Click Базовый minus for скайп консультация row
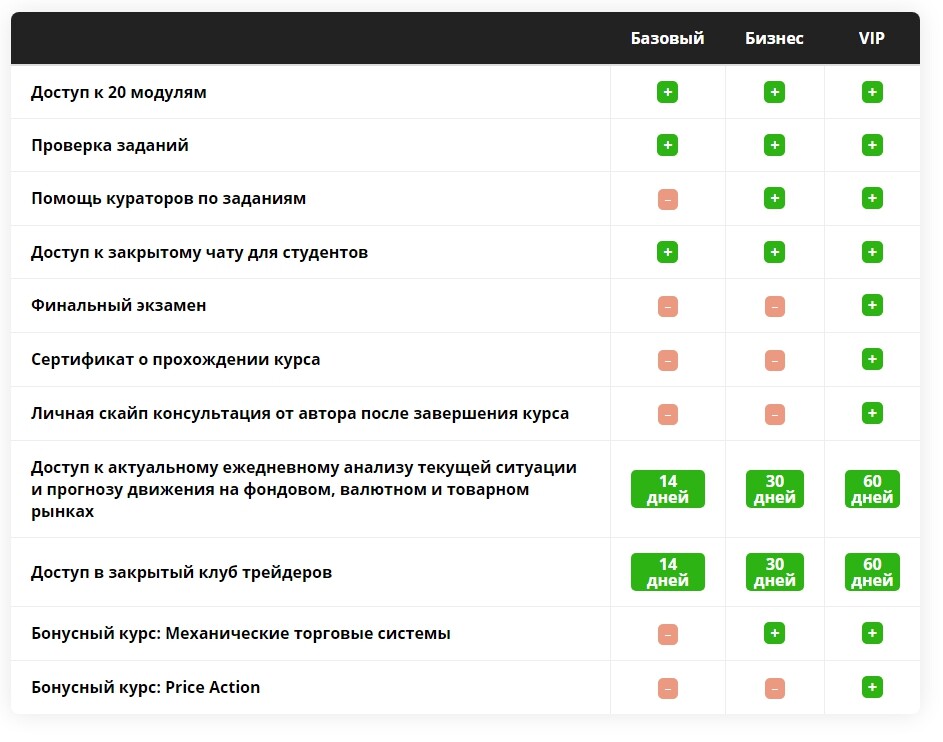This screenshot has width=943, height=742. tap(668, 414)
